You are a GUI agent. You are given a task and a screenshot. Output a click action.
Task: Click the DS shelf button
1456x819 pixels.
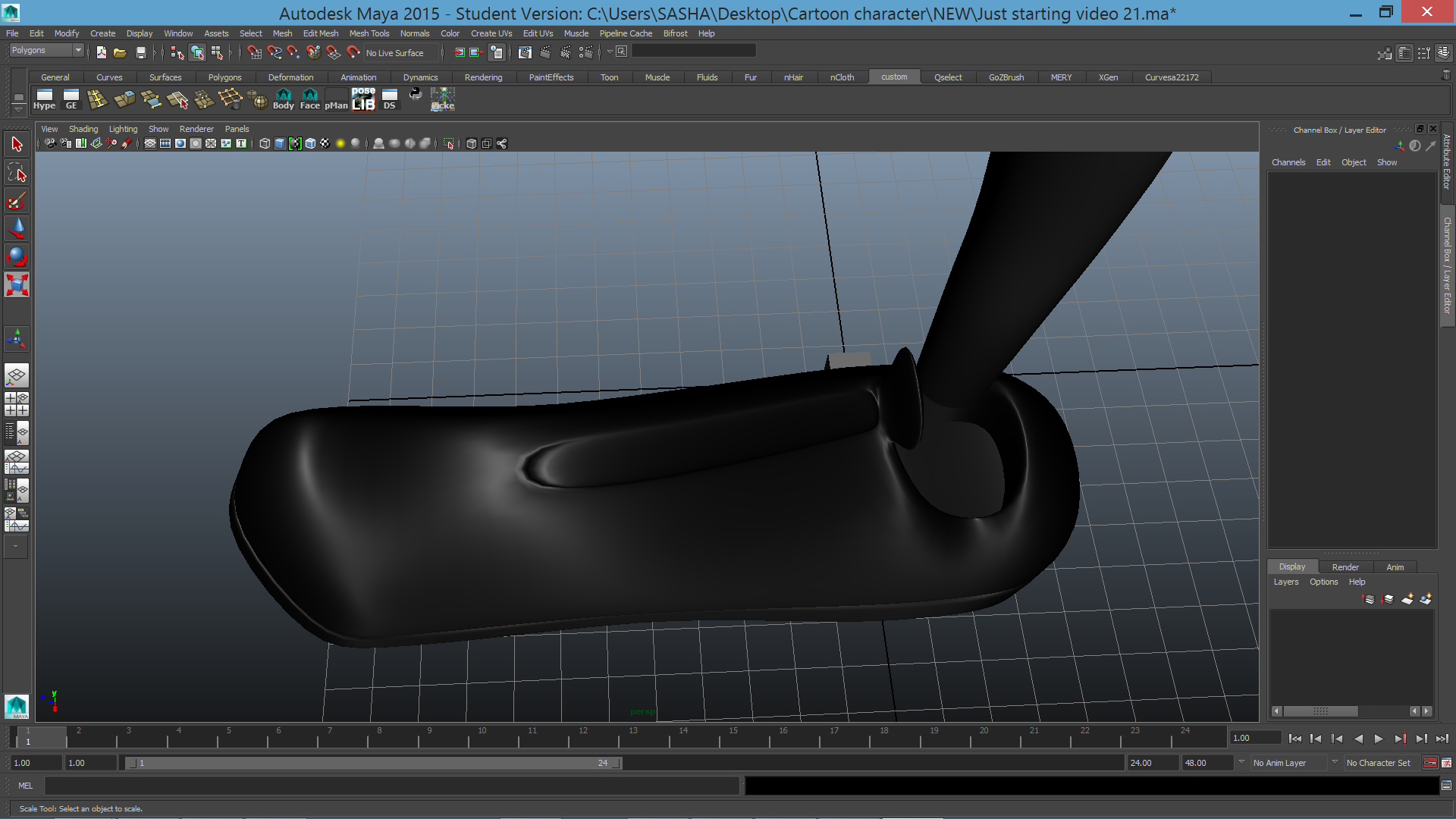(x=390, y=99)
